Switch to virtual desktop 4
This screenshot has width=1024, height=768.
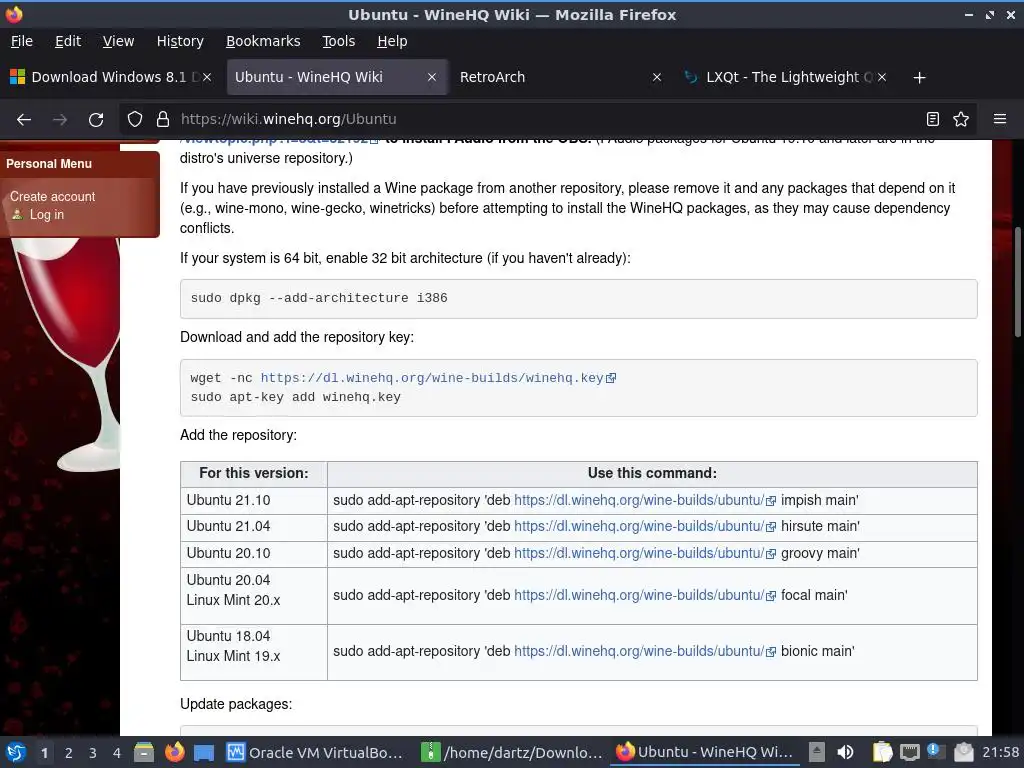pyautogui.click(x=117, y=753)
